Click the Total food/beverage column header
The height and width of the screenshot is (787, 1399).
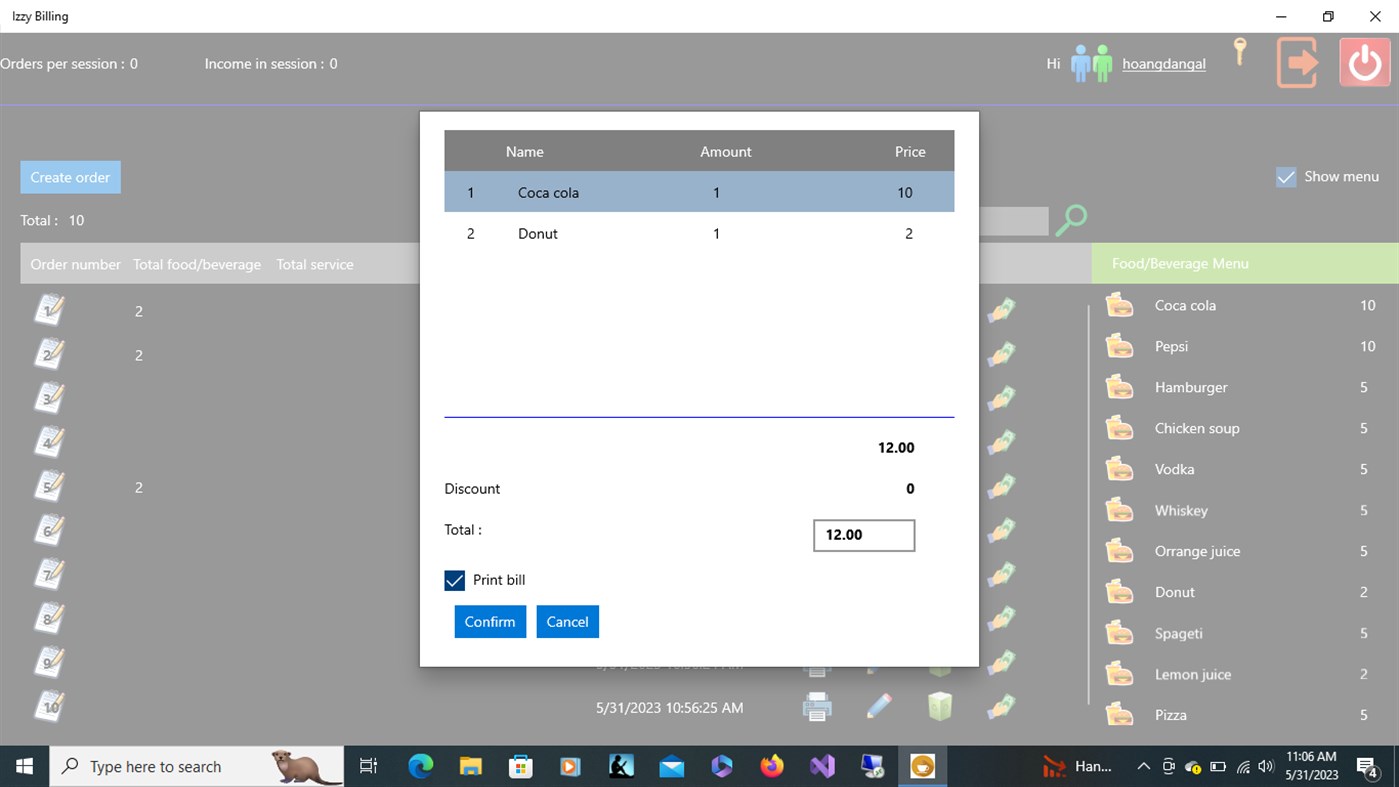[197, 264]
